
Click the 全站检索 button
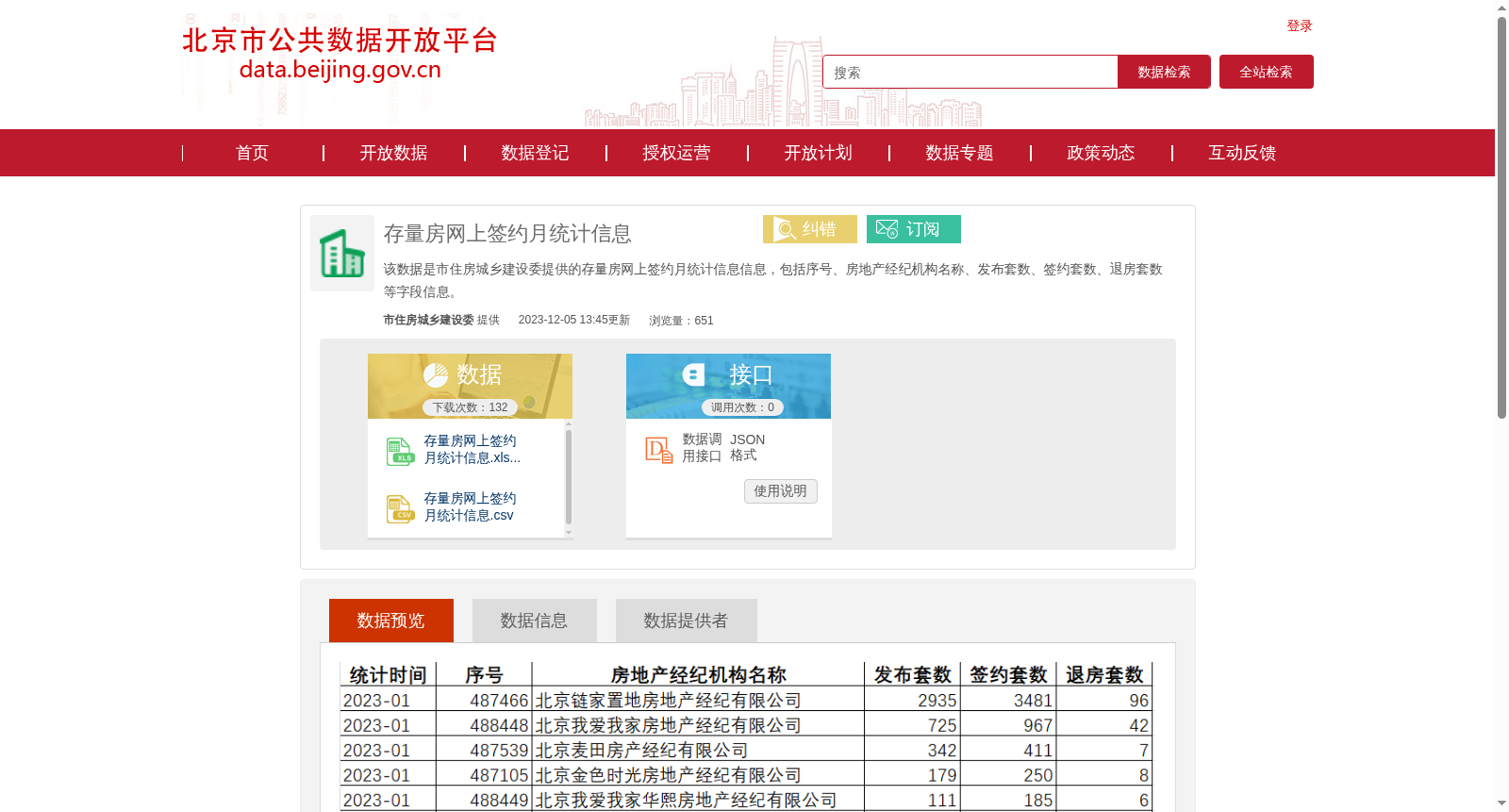point(1267,72)
